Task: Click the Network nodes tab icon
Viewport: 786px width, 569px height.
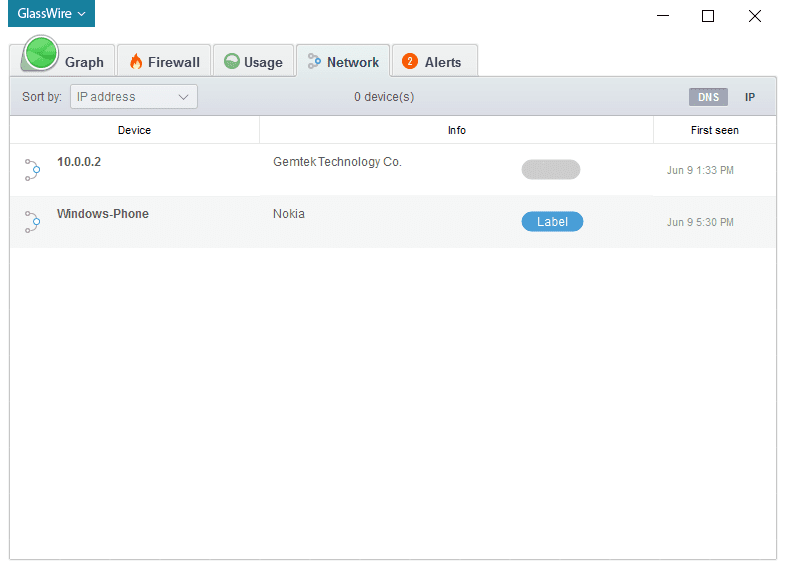Action: pos(314,61)
